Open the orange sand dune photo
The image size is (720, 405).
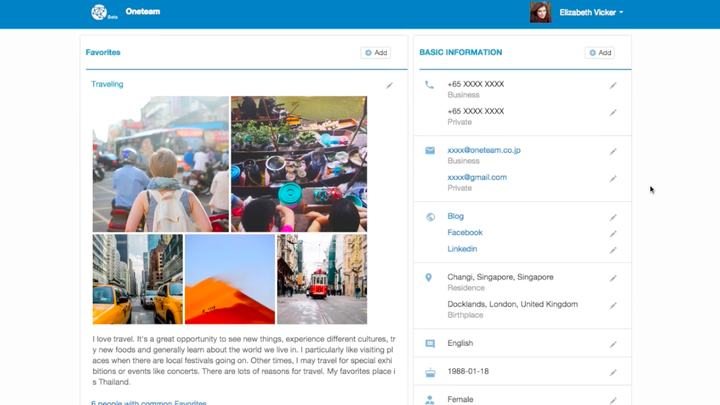(x=230, y=279)
